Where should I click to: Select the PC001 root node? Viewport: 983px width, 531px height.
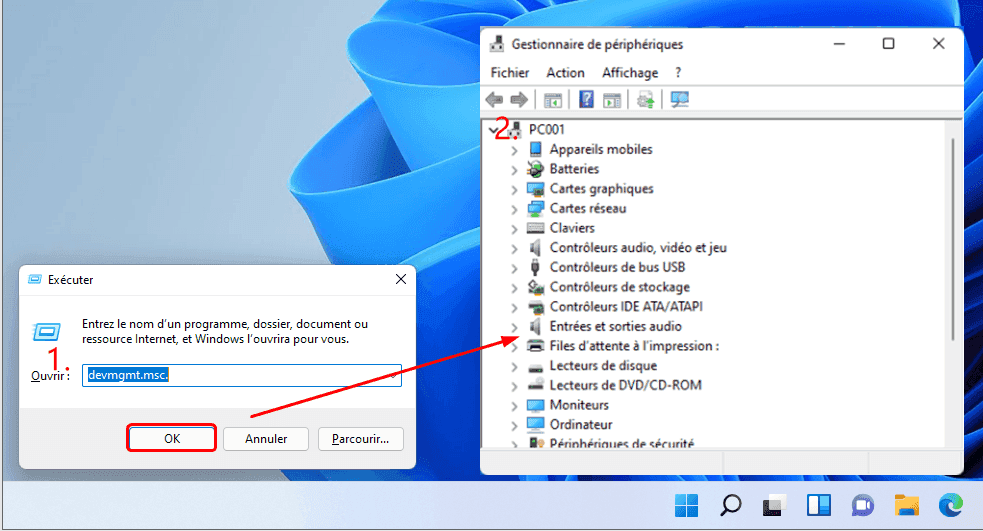tap(546, 130)
